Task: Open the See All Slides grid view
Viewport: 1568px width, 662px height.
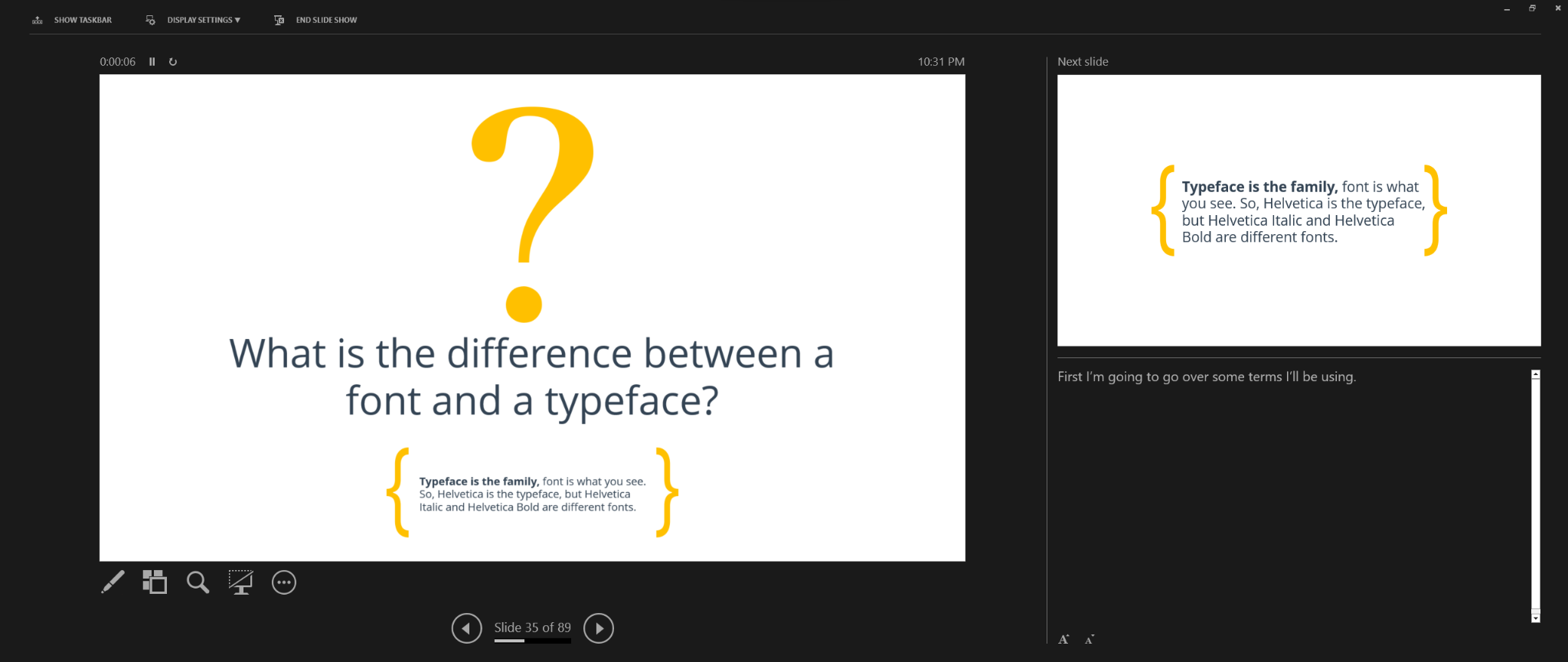Action: tap(155, 582)
